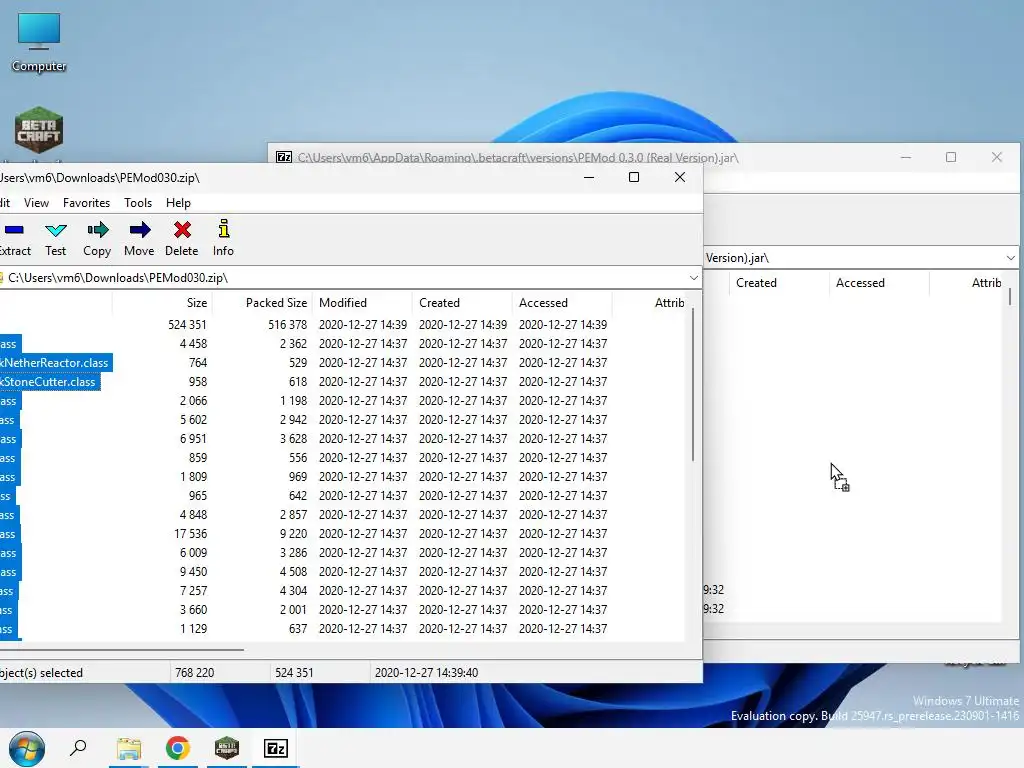Select the kStoneCutter.class file row
The width and height of the screenshot is (1024, 768).
point(48,382)
